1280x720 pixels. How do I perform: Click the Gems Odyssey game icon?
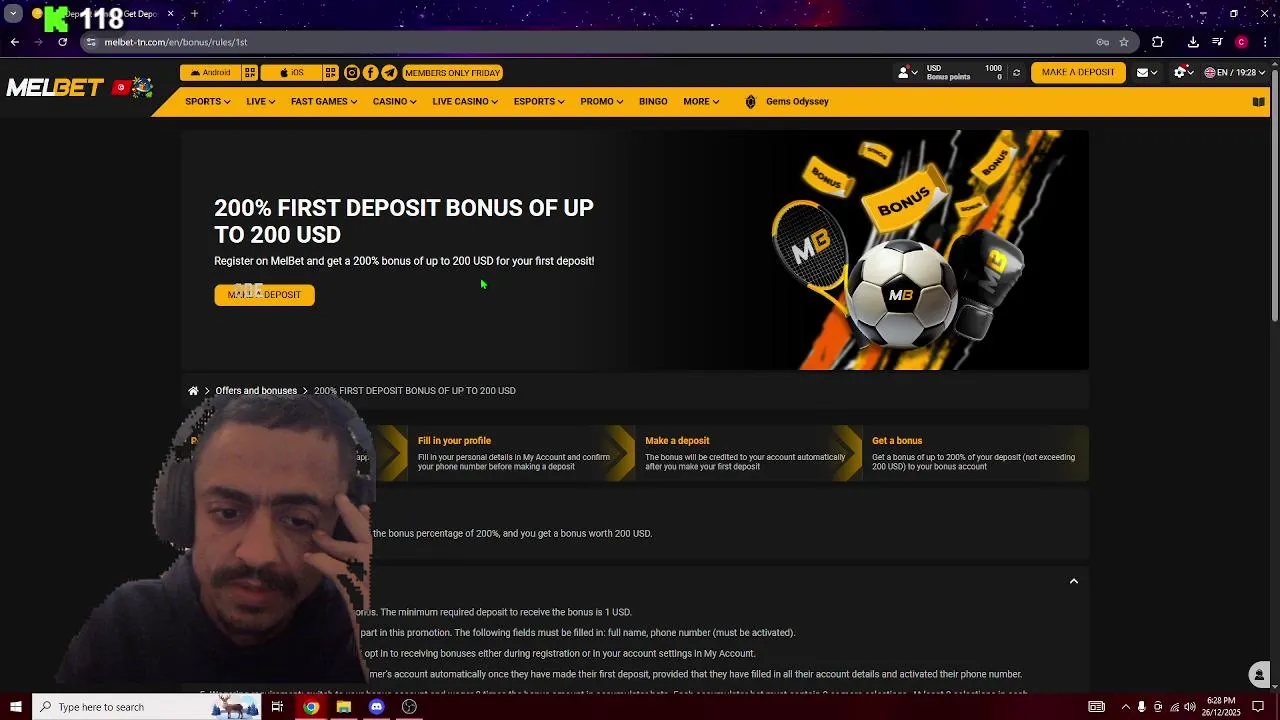(x=751, y=101)
